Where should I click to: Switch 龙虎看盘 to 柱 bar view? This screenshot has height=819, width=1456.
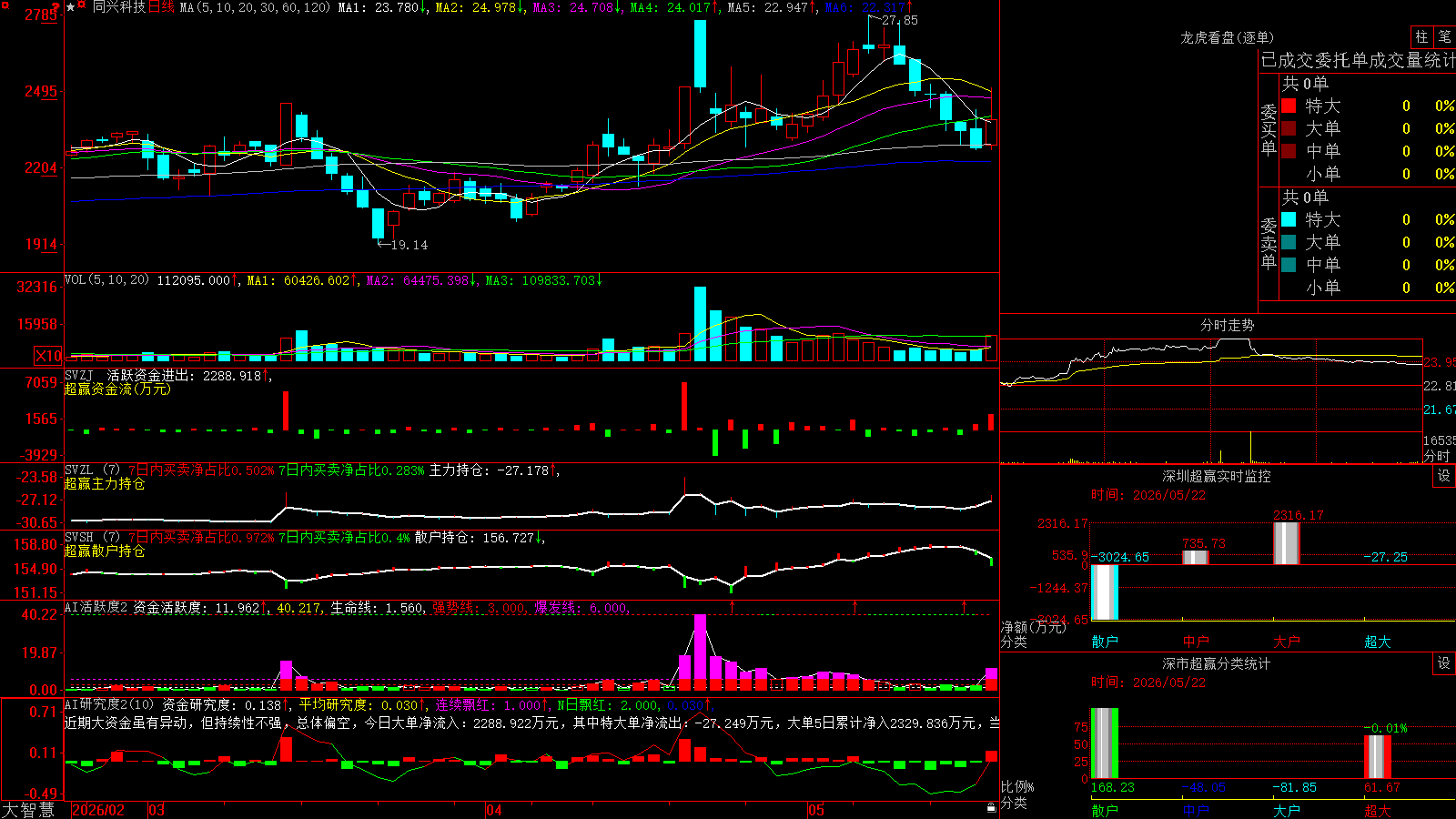(x=1421, y=37)
